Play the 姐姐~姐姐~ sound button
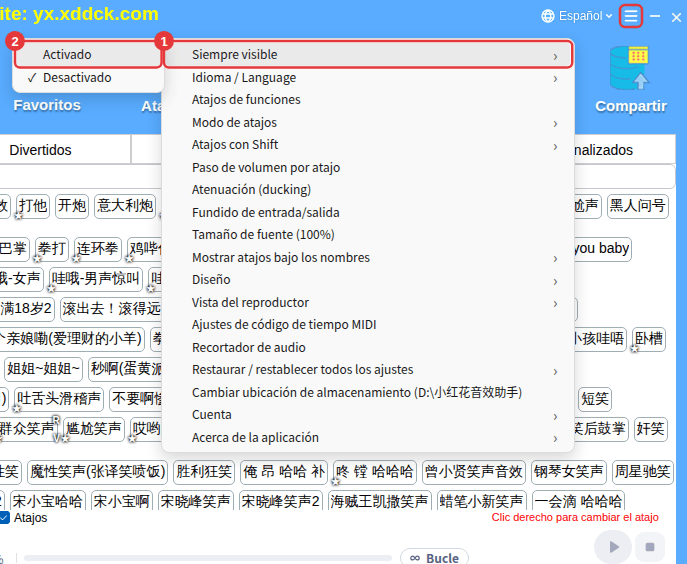Viewport: 687px width, 564px height. pyautogui.click(x=43, y=369)
